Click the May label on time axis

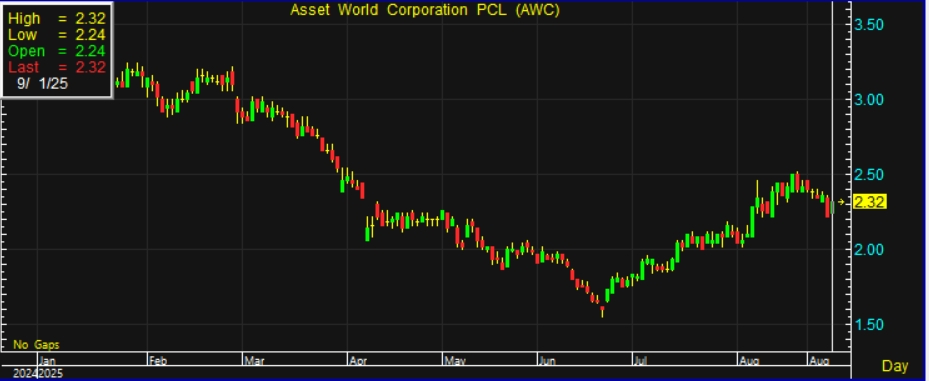click(x=453, y=360)
